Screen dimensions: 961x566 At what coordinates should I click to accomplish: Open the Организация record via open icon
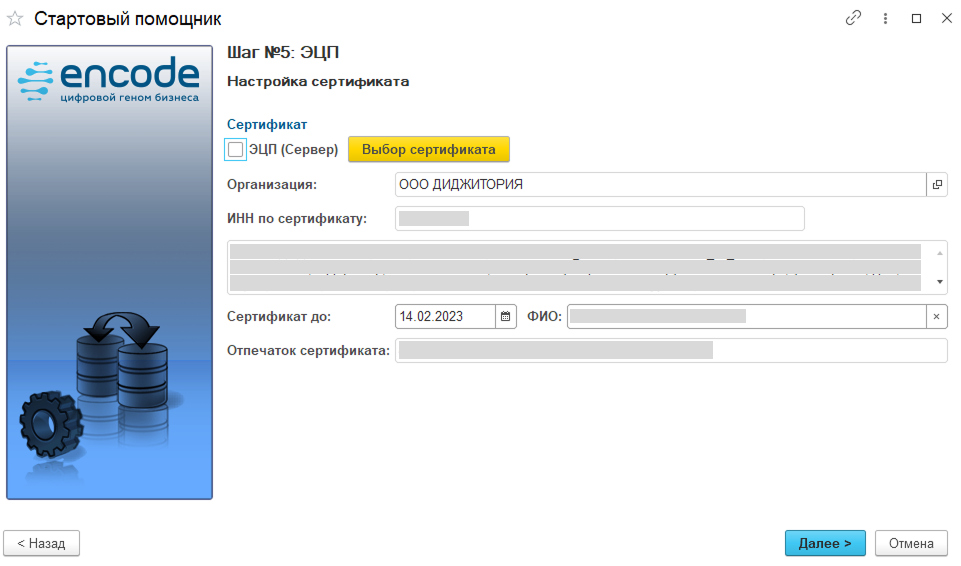tap(937, 185)
